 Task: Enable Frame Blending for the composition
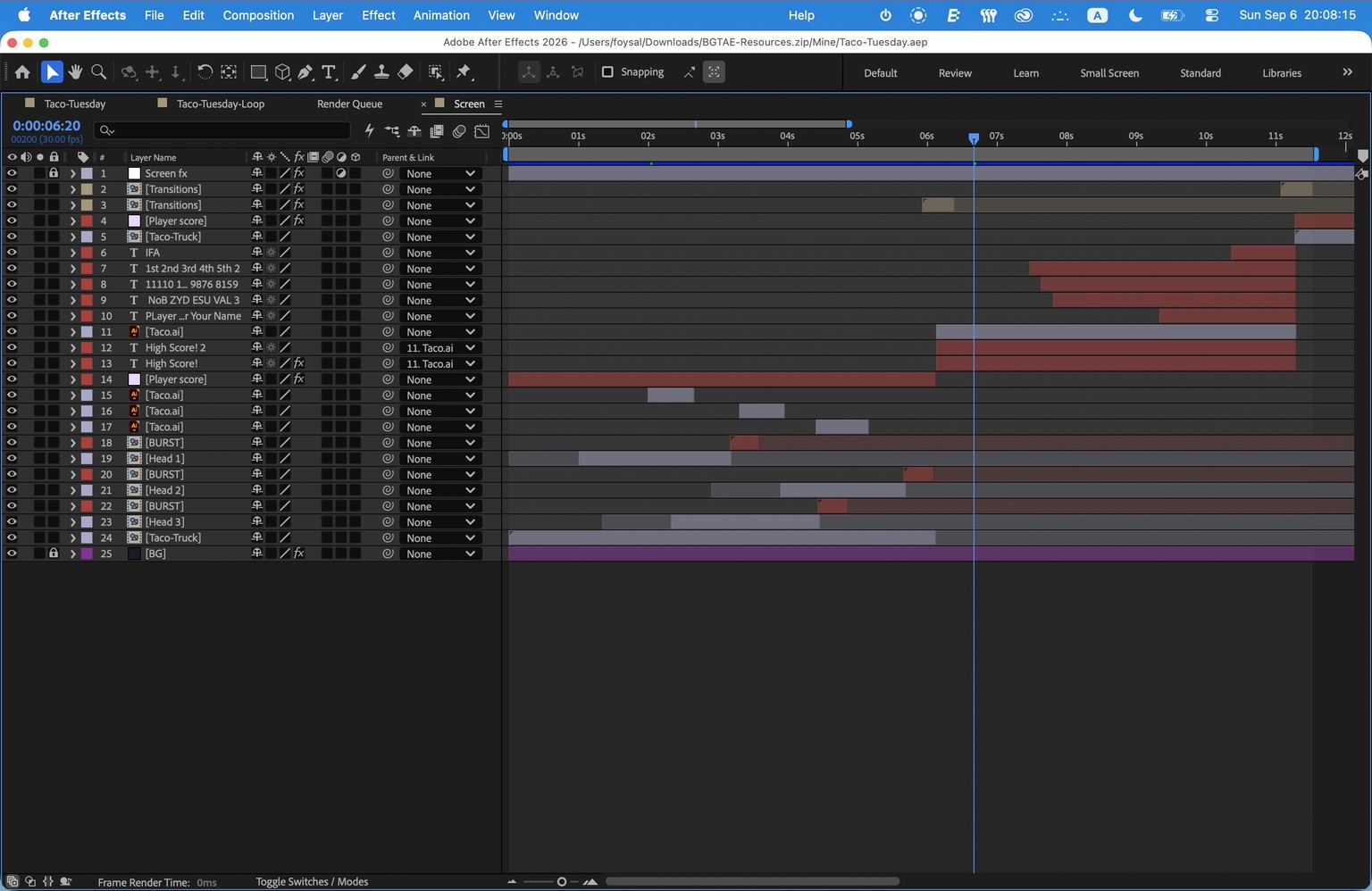tap(437, 131)
